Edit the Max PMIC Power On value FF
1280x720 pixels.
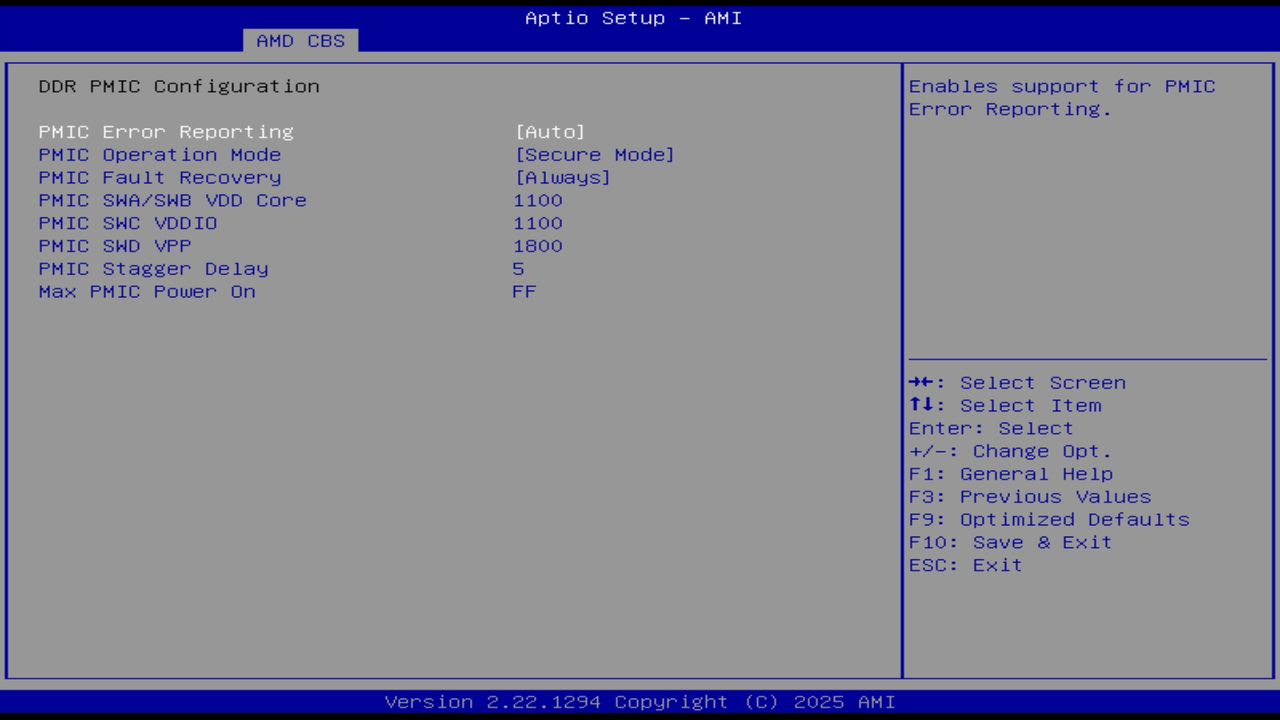525,292
